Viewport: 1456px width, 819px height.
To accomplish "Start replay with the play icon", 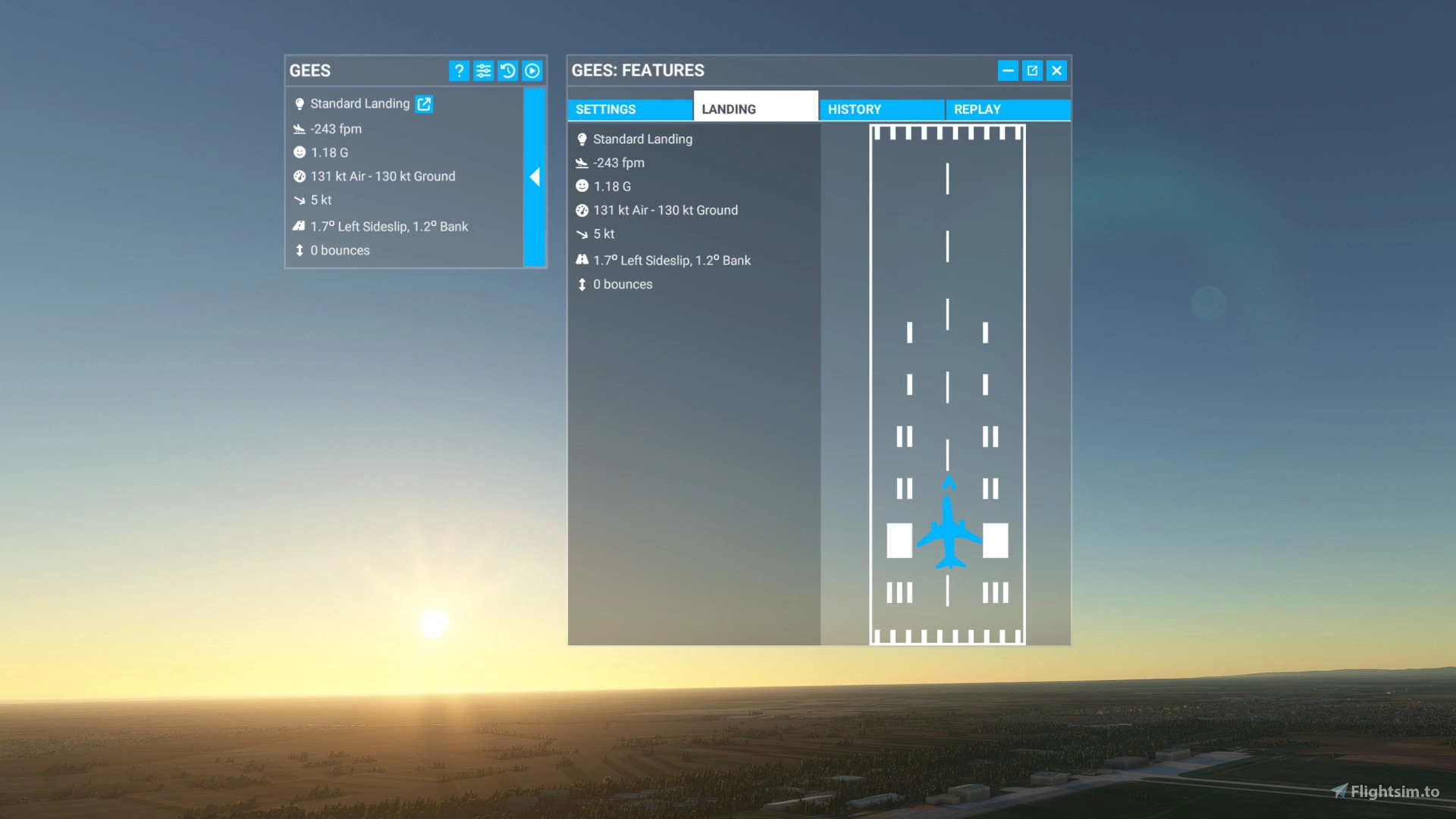I will click(x=532, y=71).
